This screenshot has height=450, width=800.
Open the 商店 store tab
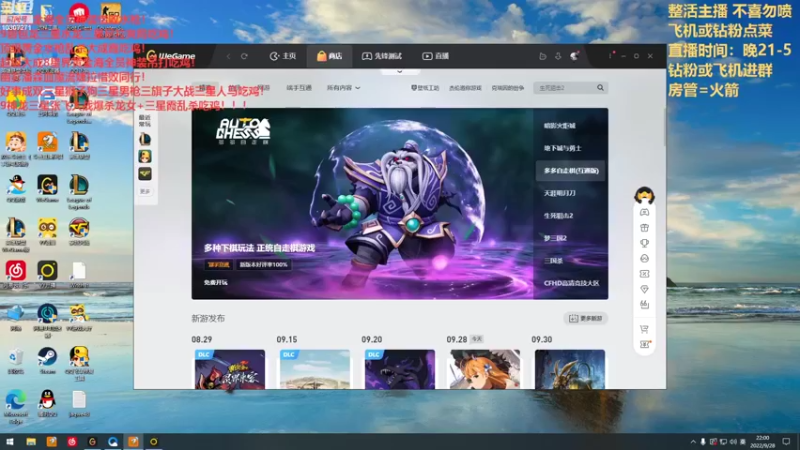(329, 56)
